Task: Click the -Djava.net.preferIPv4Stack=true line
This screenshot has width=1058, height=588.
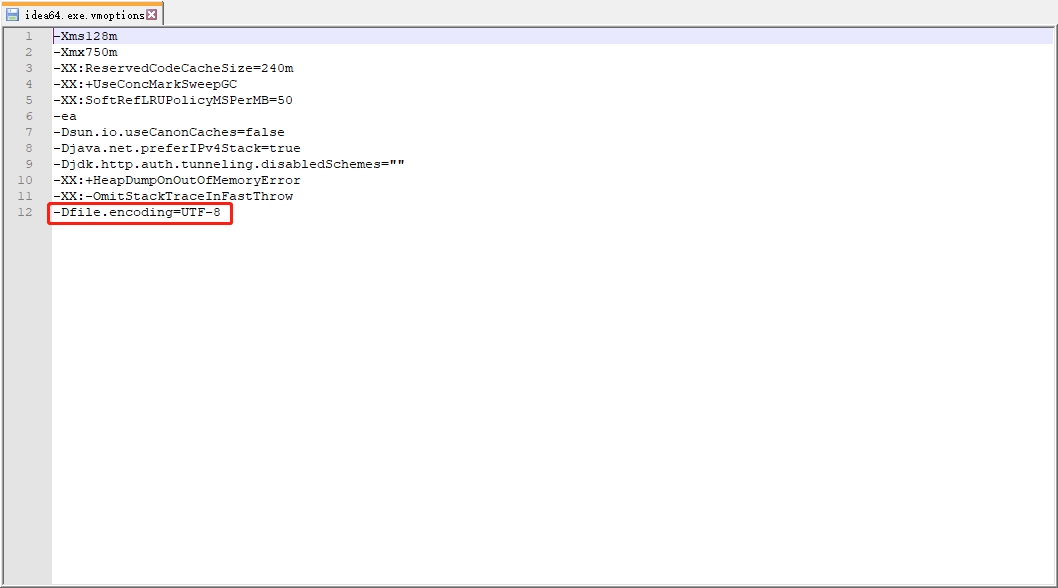Action: pos(177,149)
